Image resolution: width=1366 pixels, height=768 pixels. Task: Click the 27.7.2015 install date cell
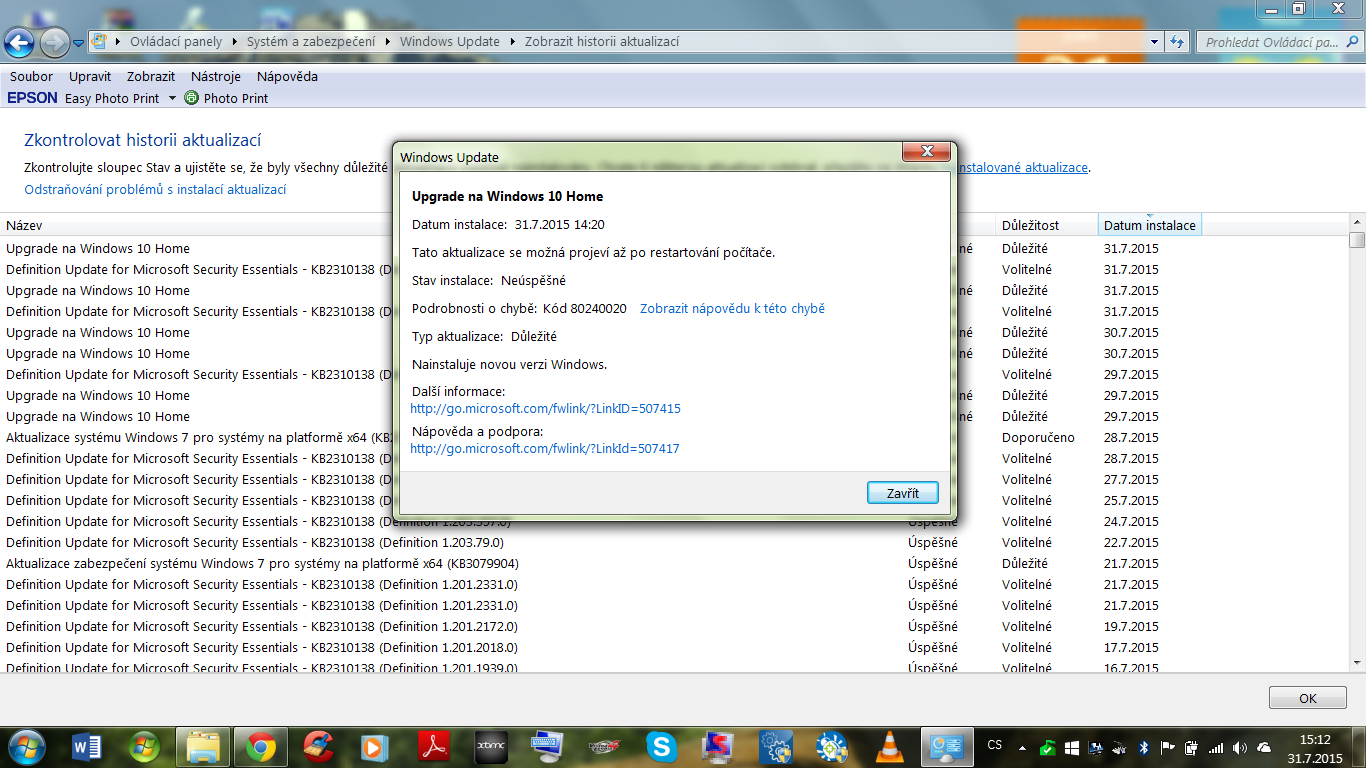pos(1131,479)
